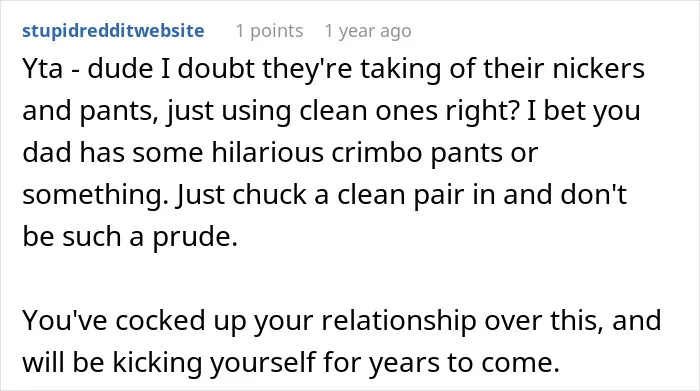Viewport: 700px width, 391px height.
Task: Click the word 'yourself' in last line
Action: tap(263, 362)
